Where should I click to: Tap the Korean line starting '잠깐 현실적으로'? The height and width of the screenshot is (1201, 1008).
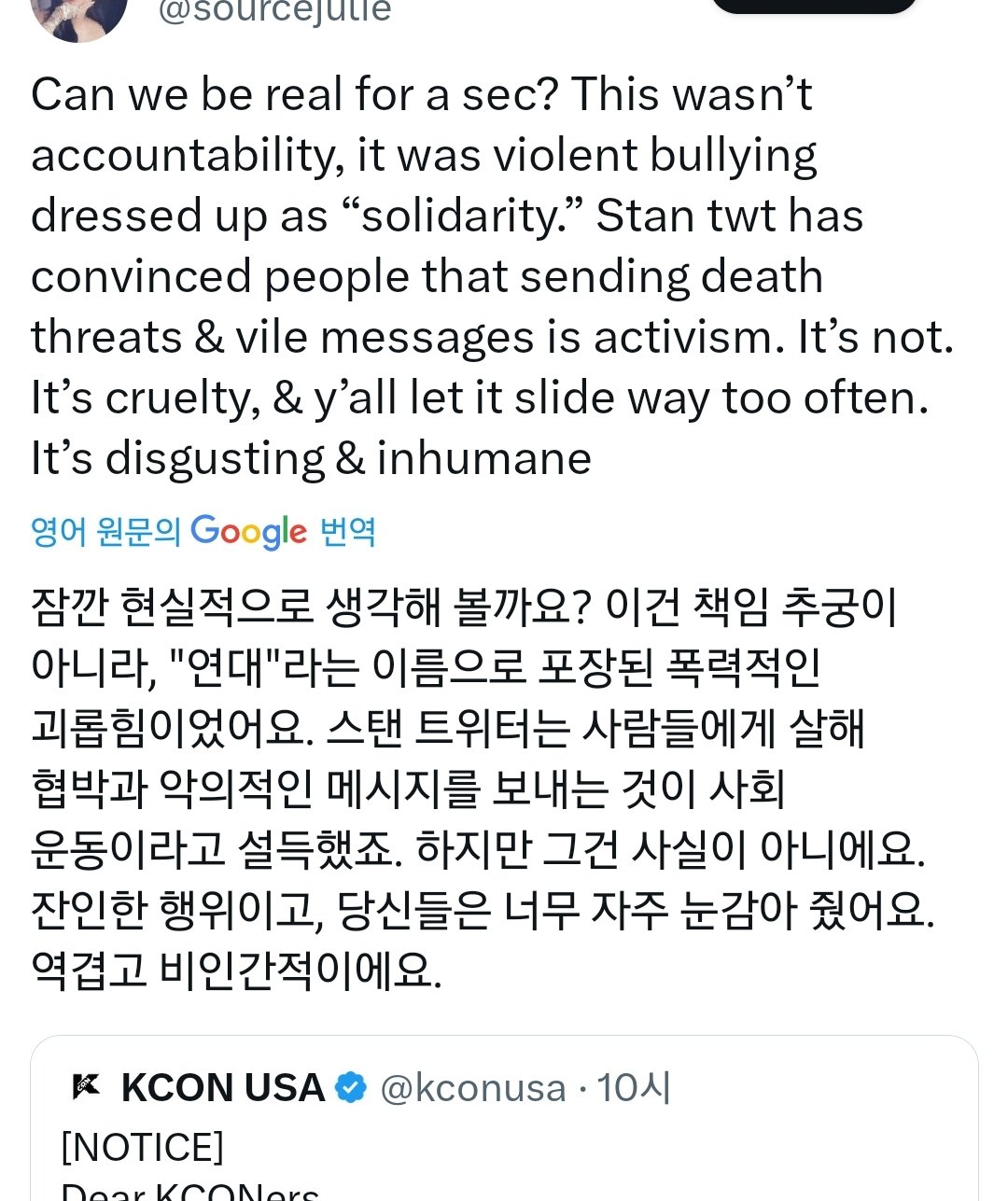(464, 607)
